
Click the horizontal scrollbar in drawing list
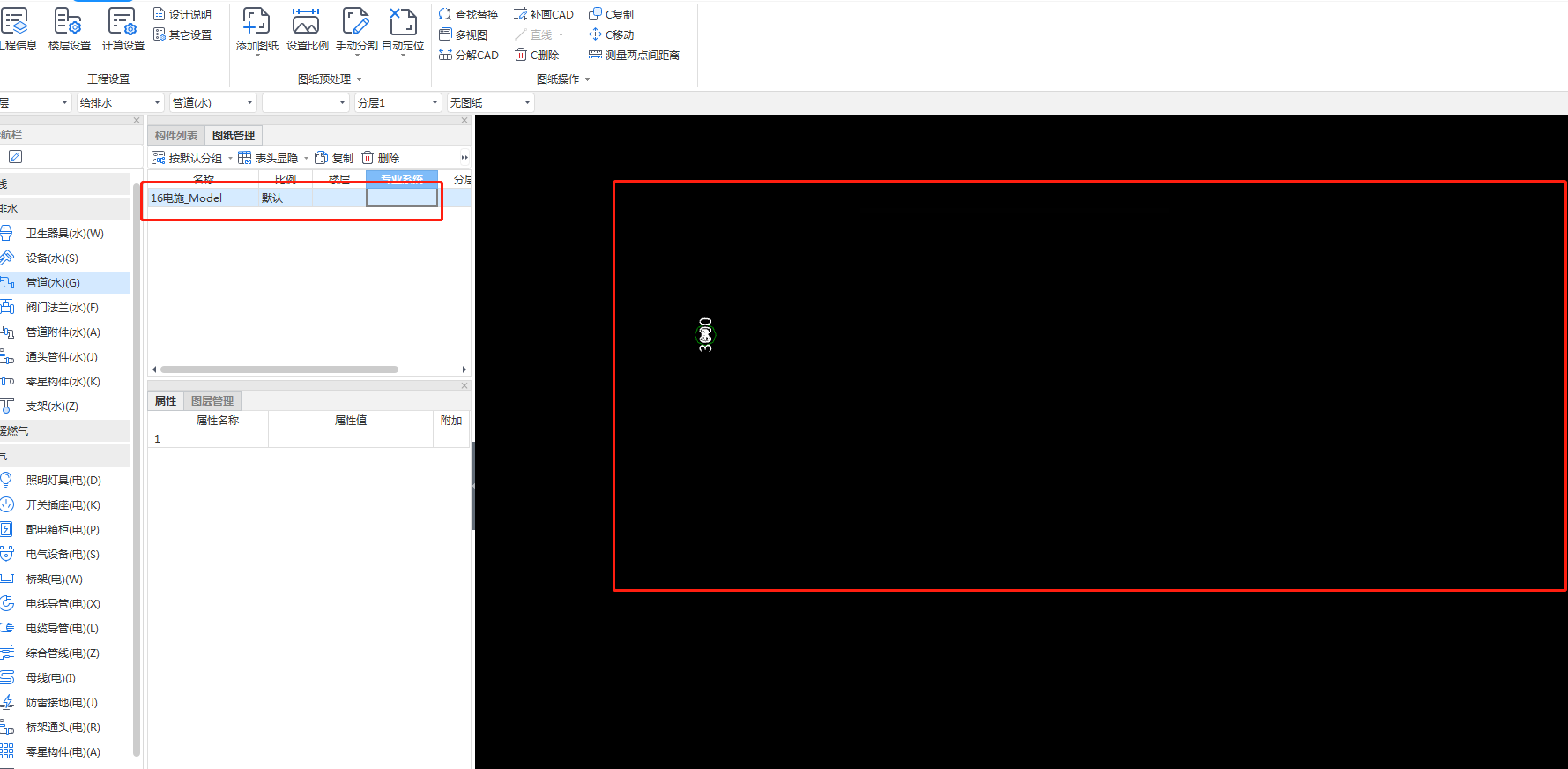pyautogui.click(x=279, y=370)
